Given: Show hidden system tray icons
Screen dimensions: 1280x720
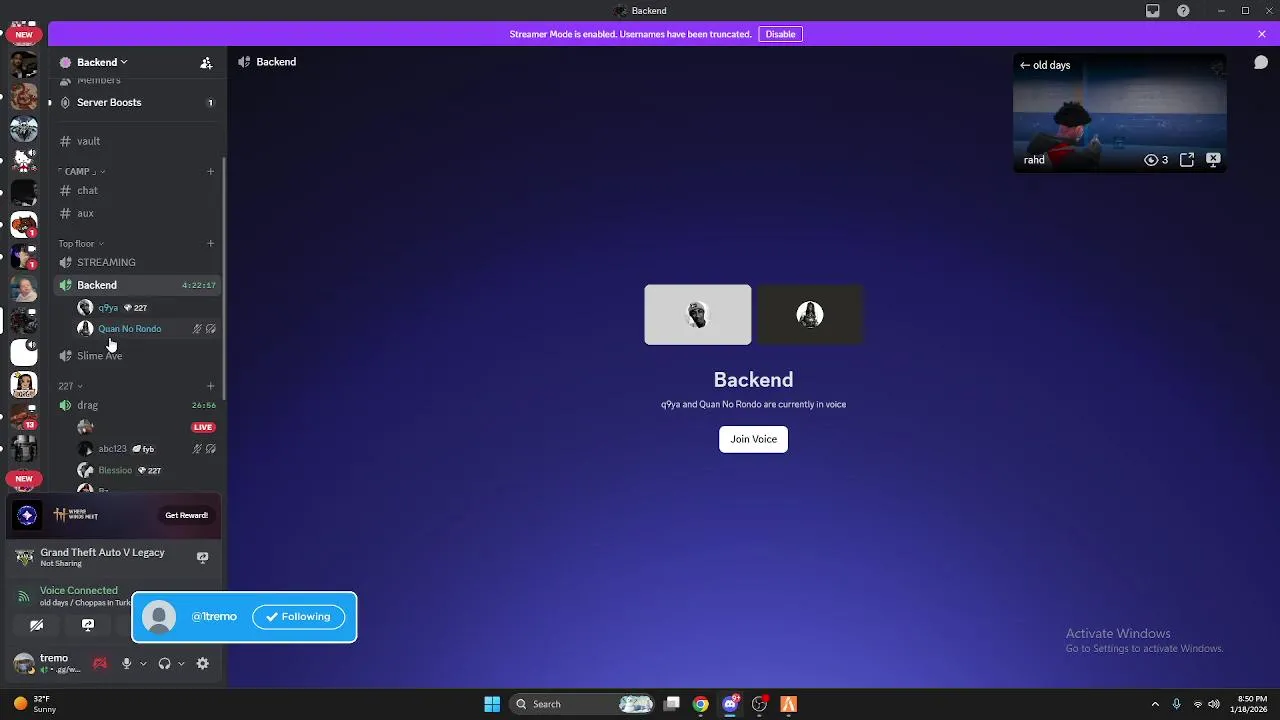Looking at the screenshot, I should coord(1155,704).
